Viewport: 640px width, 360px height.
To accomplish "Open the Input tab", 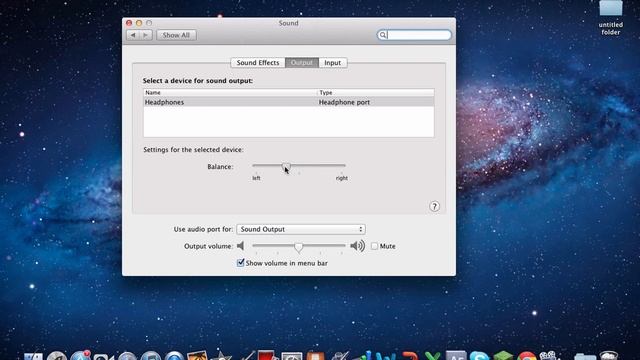I will (333, 62).
